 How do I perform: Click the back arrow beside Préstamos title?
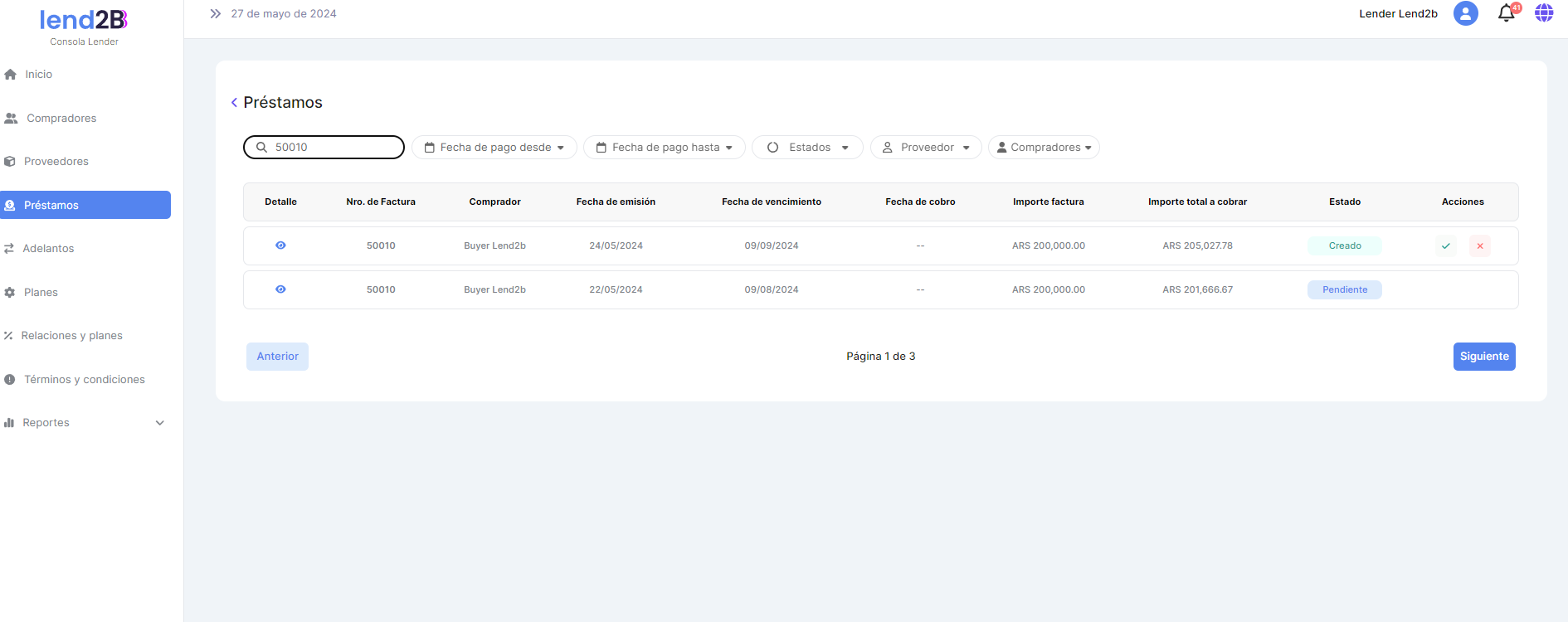(x=234, y=103)
